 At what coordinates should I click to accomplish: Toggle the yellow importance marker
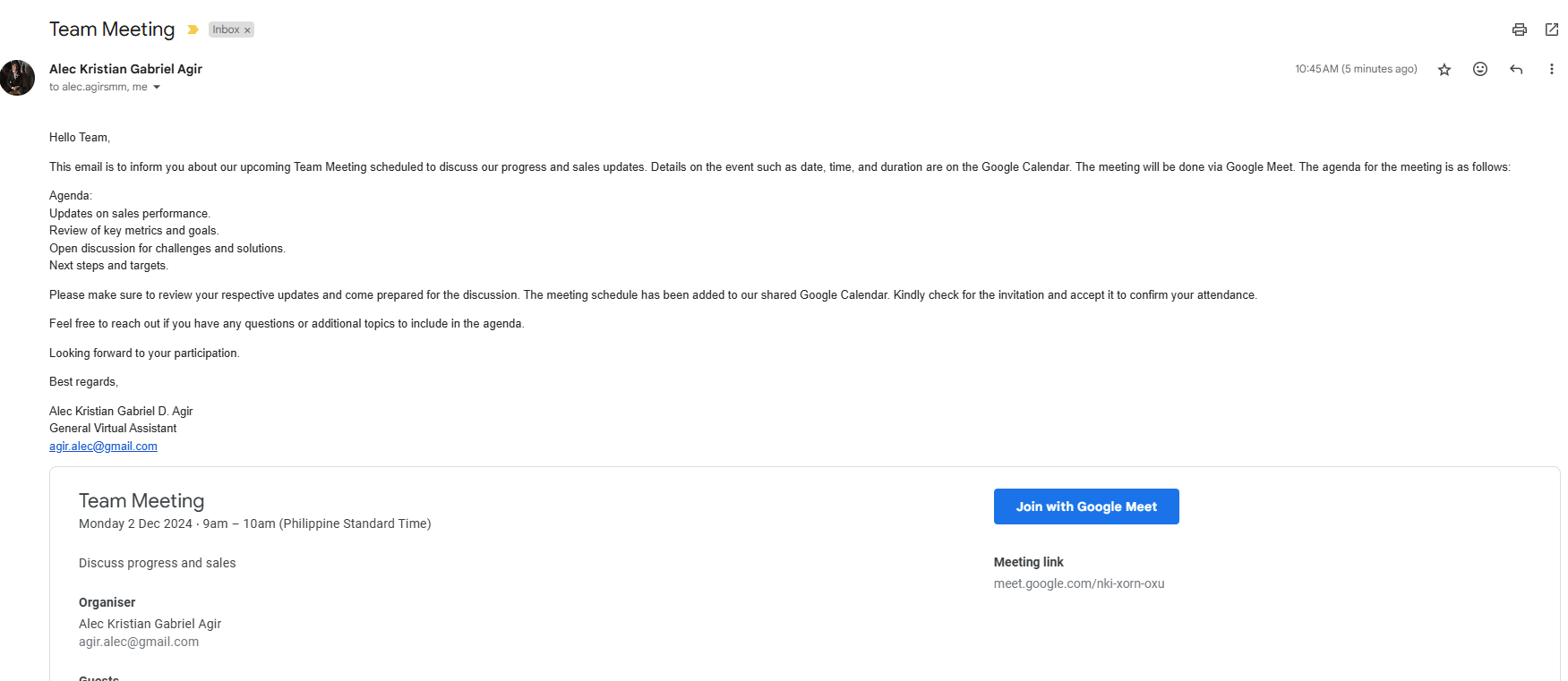193,30
